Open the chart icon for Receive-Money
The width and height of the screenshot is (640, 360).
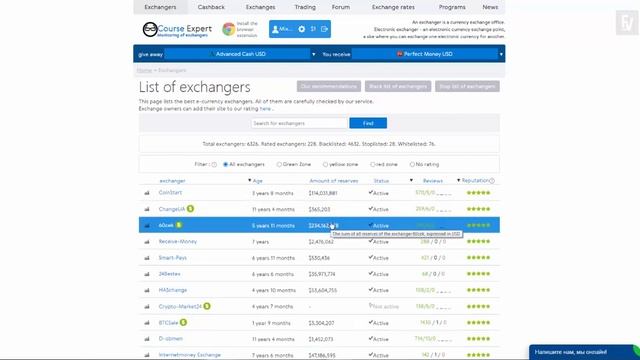click(147, 242)
